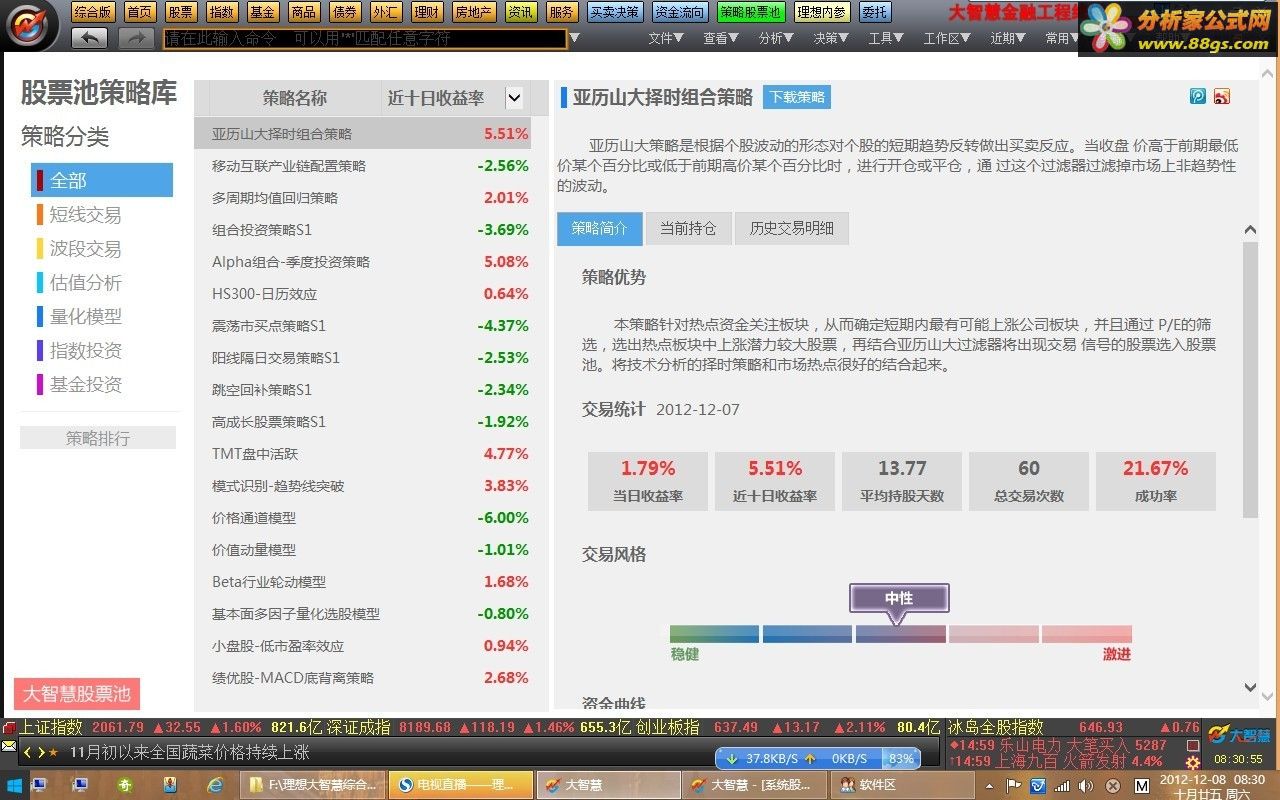Click the previous news arrow in ticker
1280x800 pixels.
pyautogui.click(x=28, y=752)
